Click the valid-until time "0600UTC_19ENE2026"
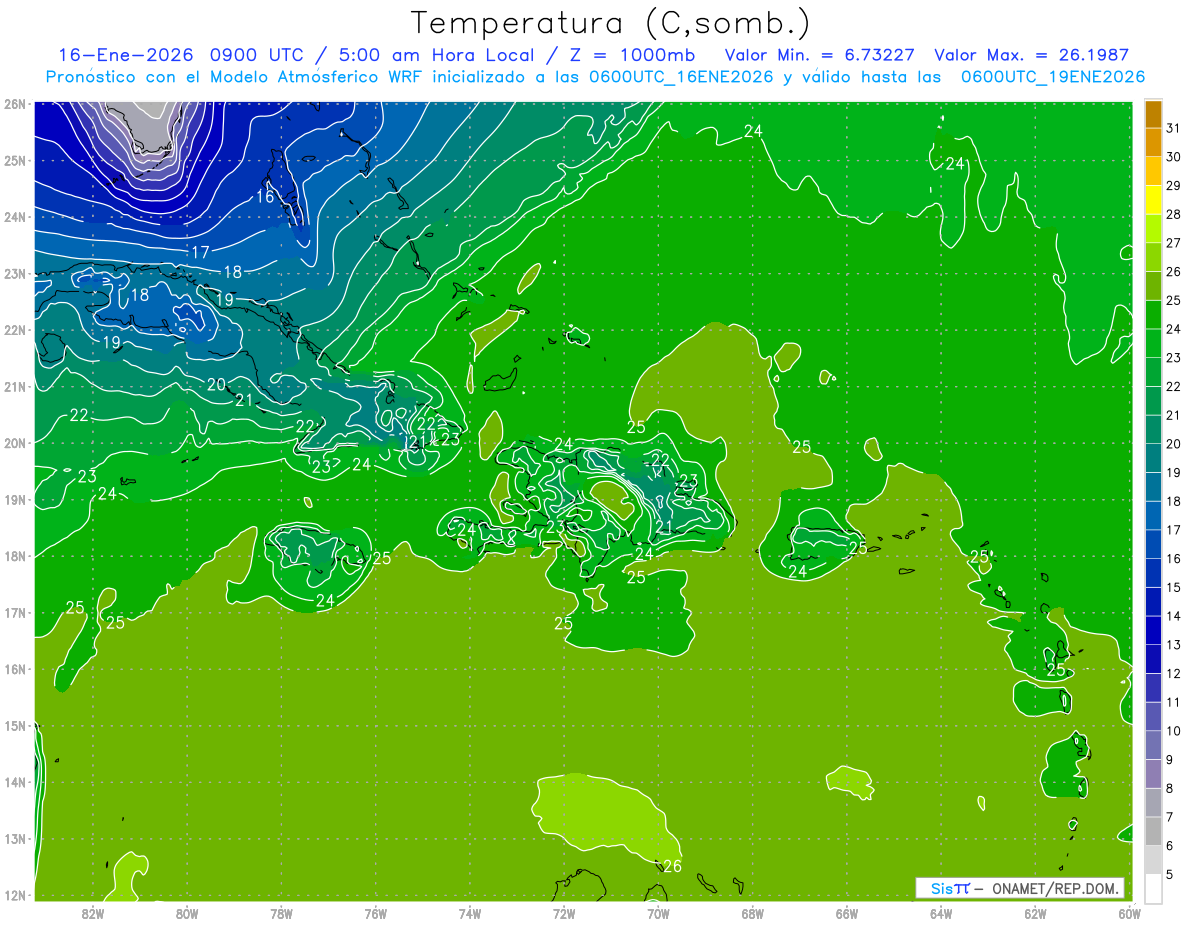 pos(1052,77)
